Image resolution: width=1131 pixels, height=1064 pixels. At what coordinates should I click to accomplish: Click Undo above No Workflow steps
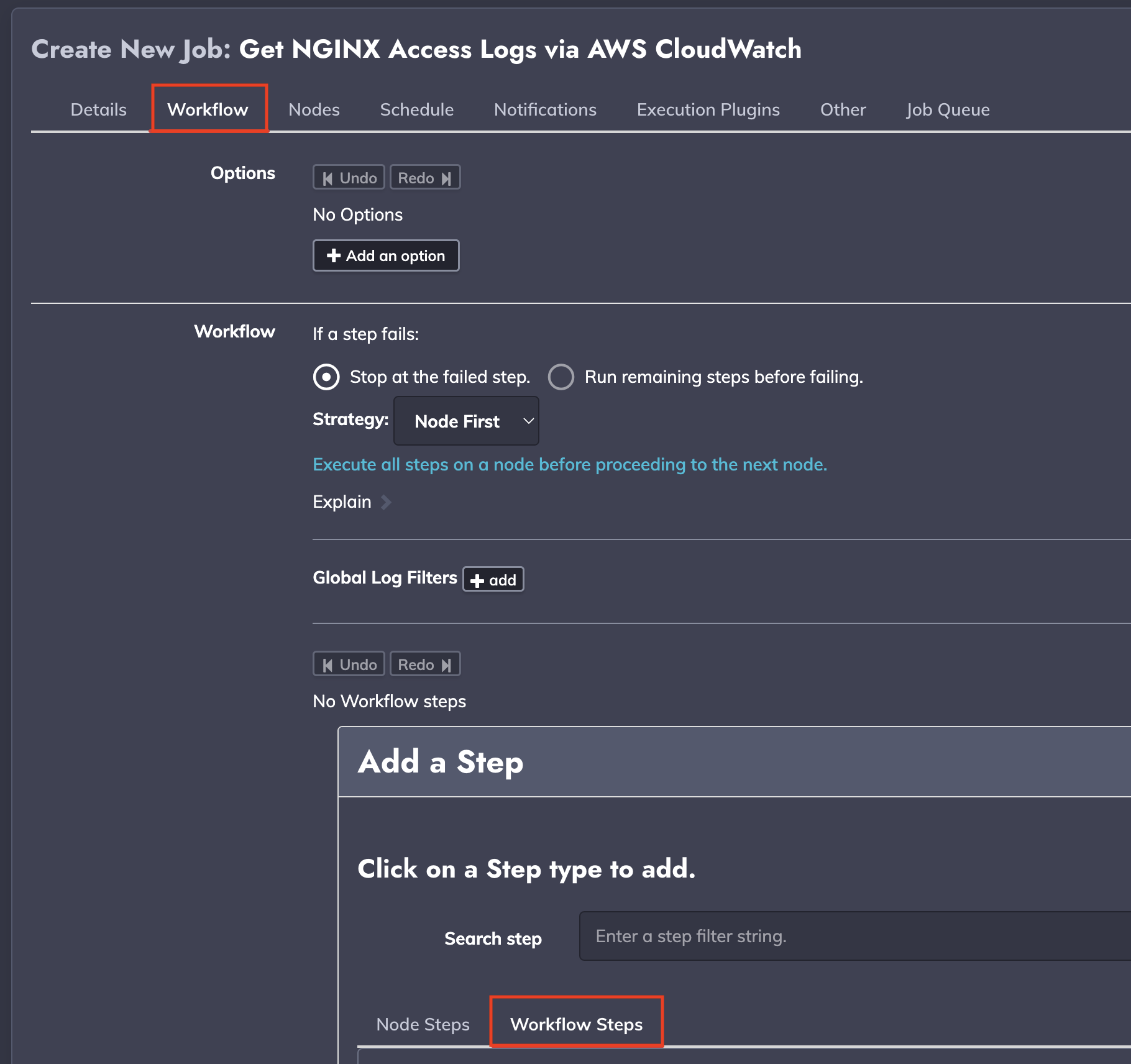point(349,664)
